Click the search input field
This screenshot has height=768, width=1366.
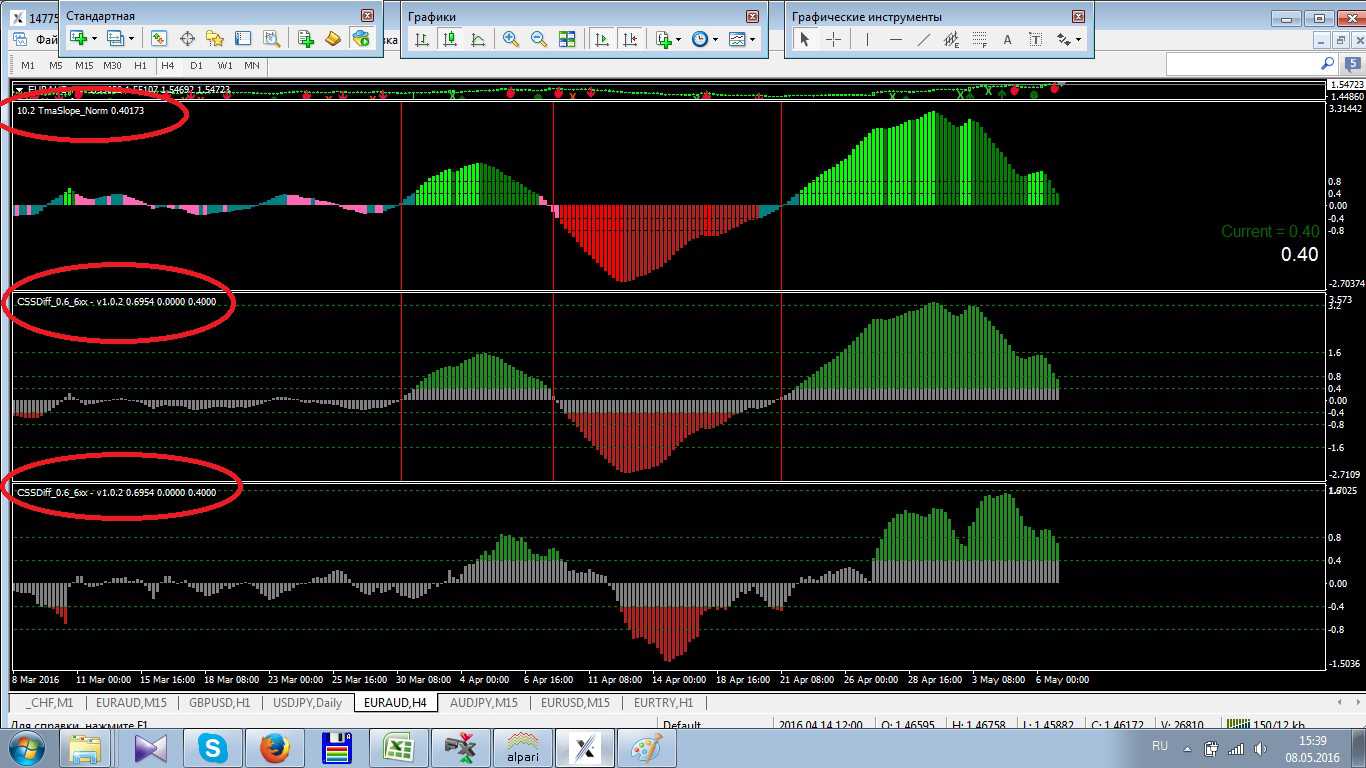pyautogui.click(x=1240, y=64)
